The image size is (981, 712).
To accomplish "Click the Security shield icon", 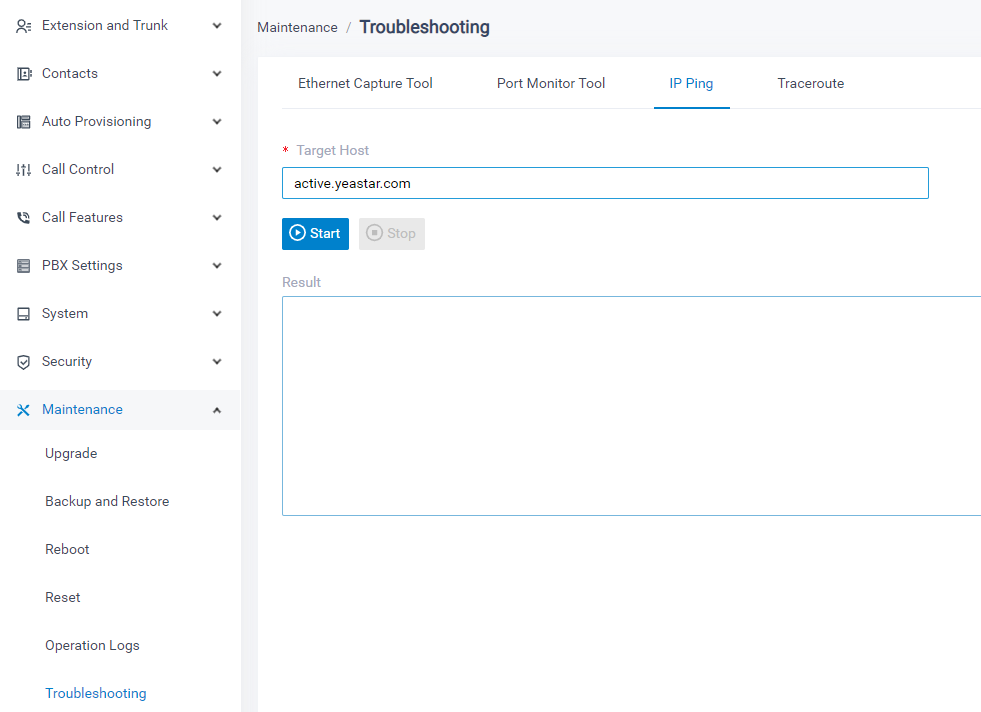I will pos(24,362).
